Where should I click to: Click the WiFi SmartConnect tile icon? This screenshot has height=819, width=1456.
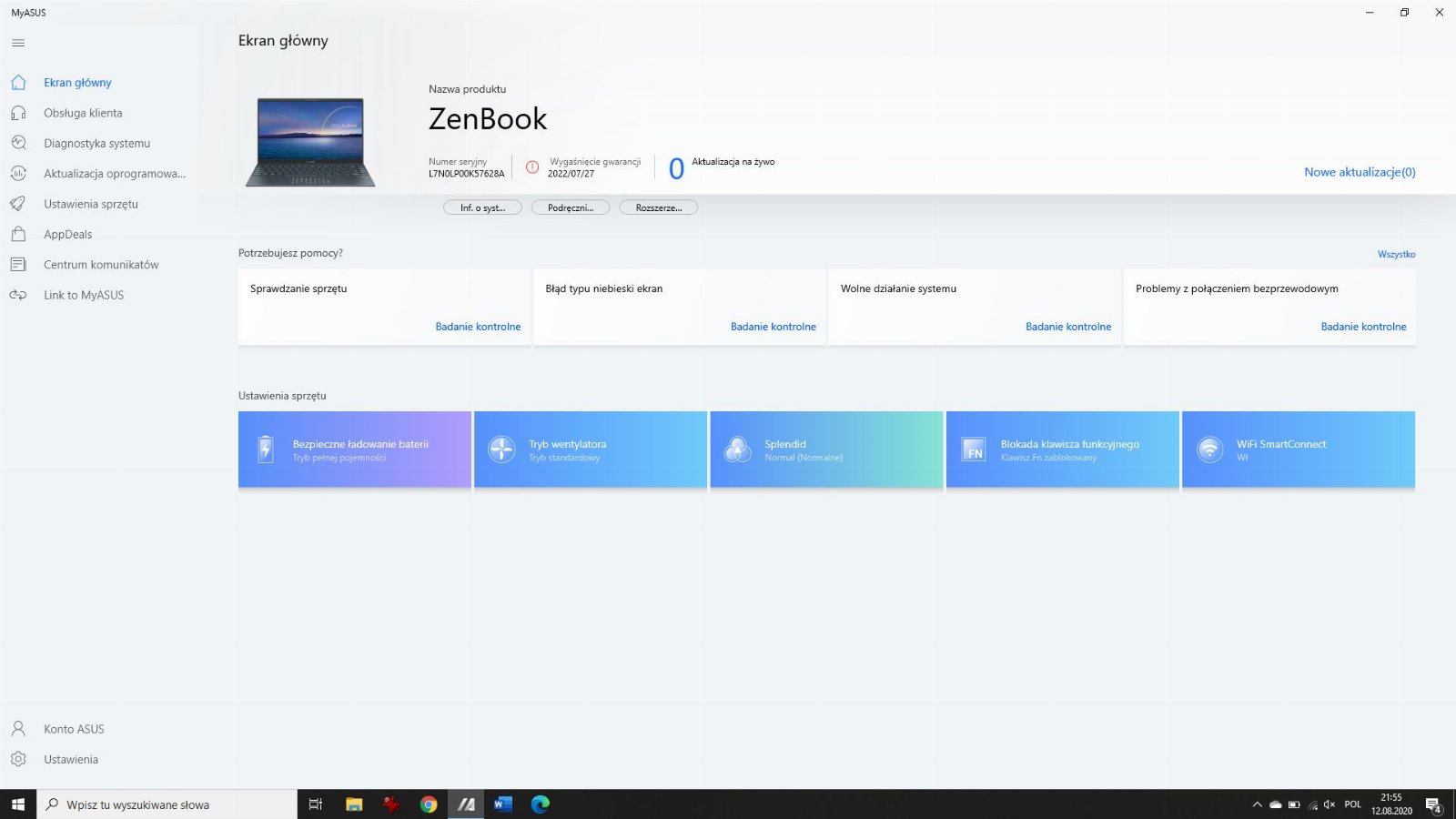tap(1209, 450)
